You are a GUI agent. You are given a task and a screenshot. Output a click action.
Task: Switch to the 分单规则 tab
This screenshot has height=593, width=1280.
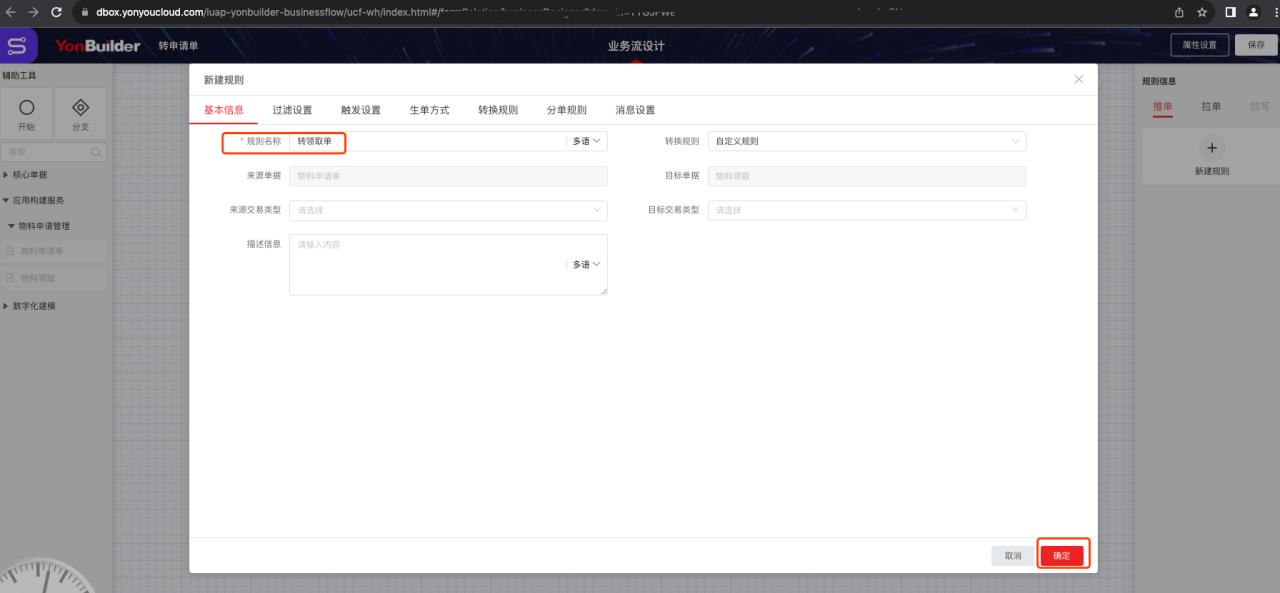[x=566, y=110]
